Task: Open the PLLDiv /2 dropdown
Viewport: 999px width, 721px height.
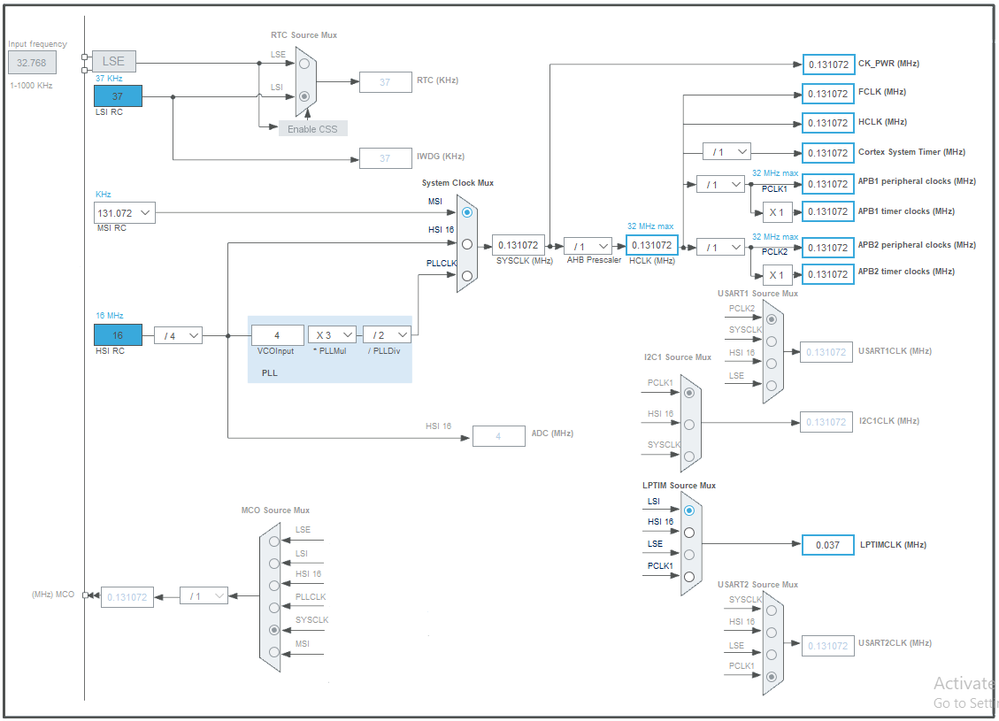Action: coord(387,335)
